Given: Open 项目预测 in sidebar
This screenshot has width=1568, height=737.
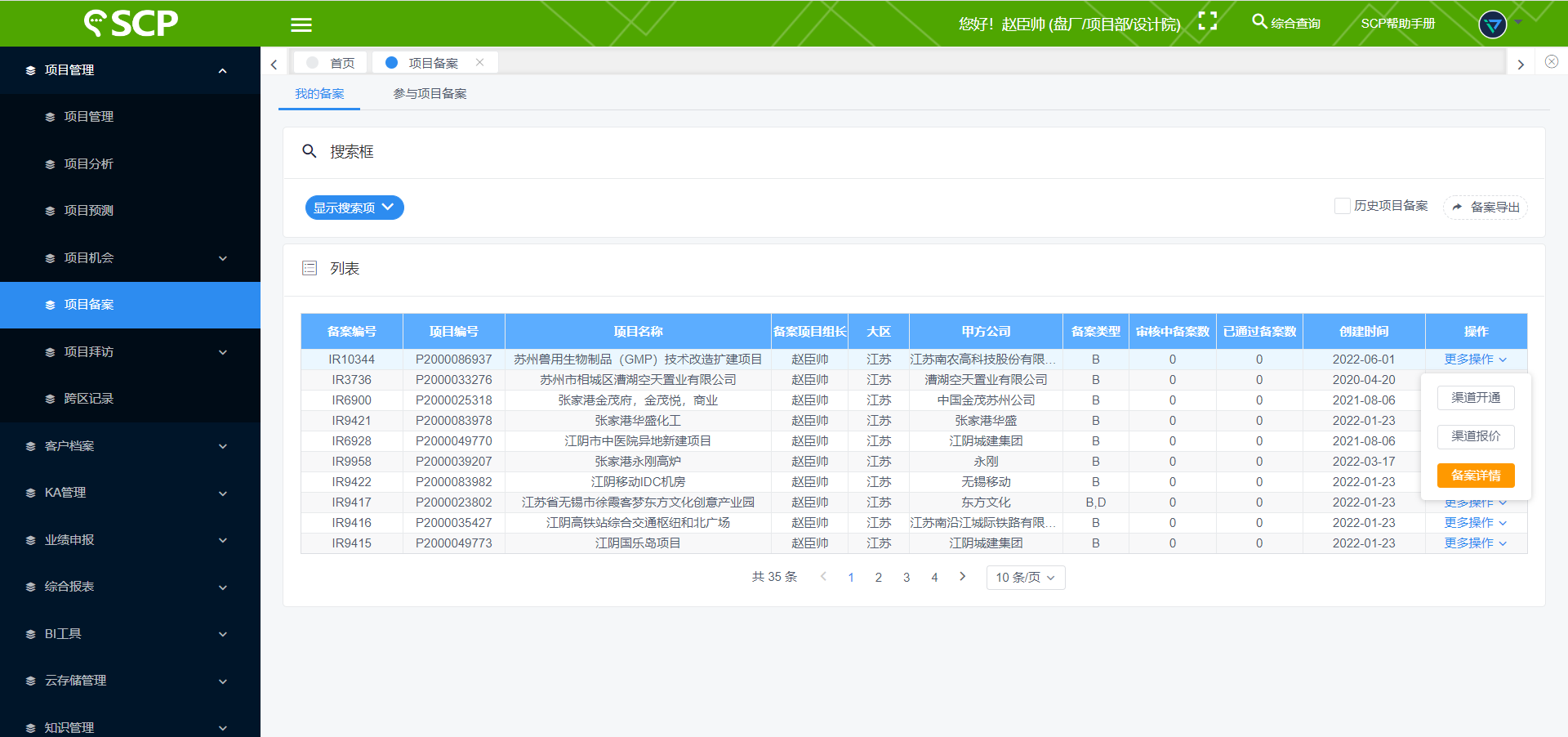Looking at the screenshot, I should [x=130, y=211].
